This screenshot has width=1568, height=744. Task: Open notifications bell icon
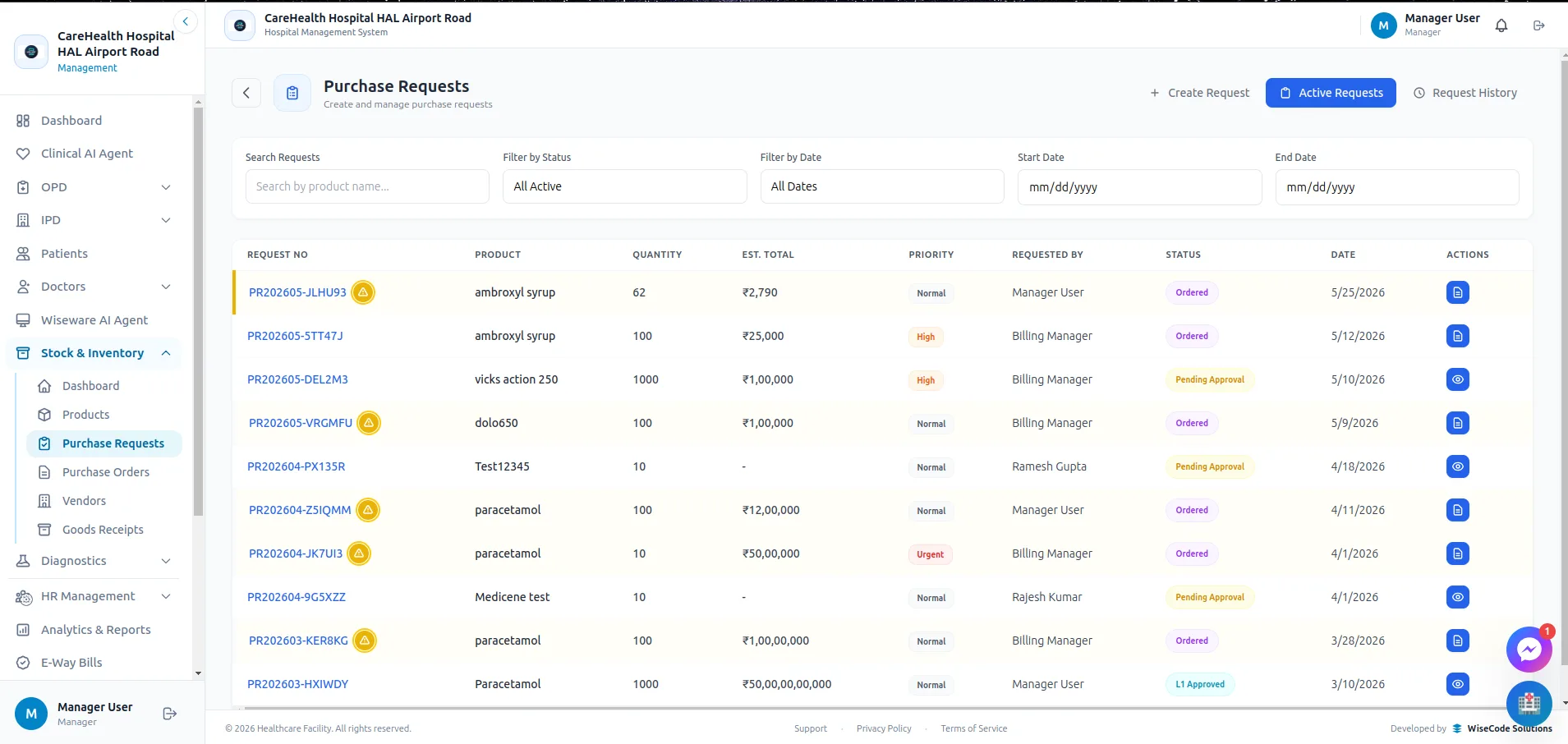(1501, 25)
